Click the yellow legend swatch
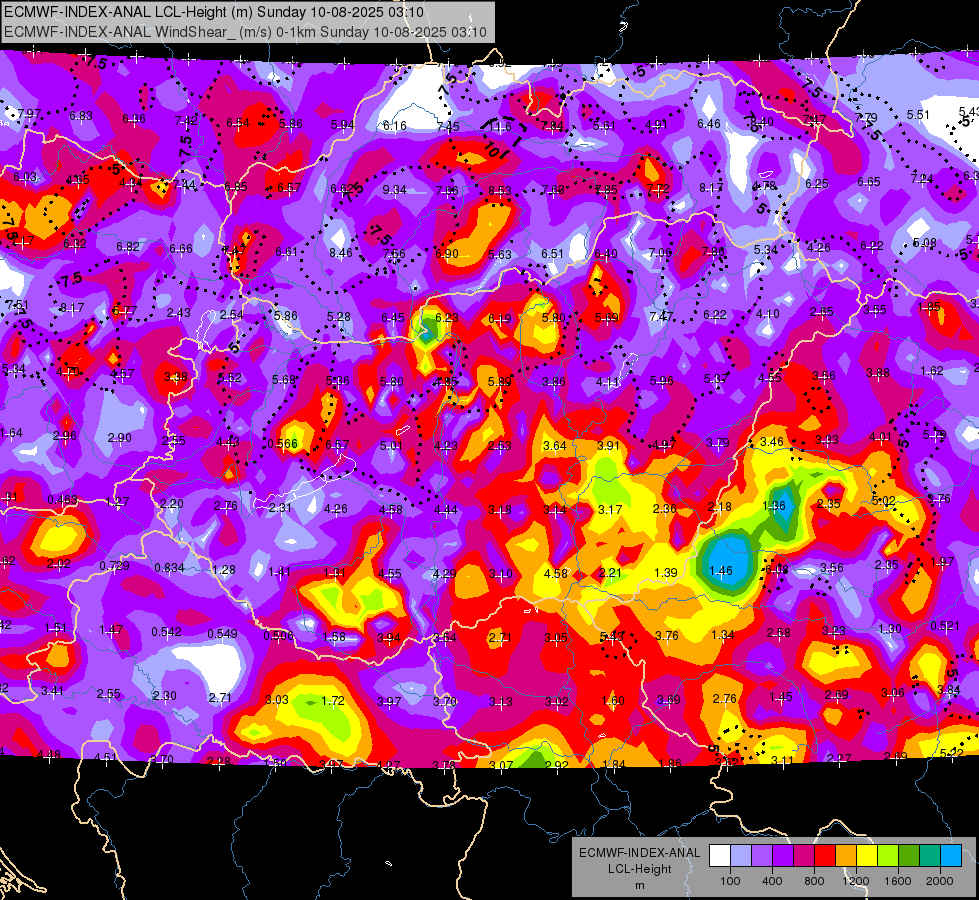This screenshot has width=979, height=900. [x=867, y=855]
